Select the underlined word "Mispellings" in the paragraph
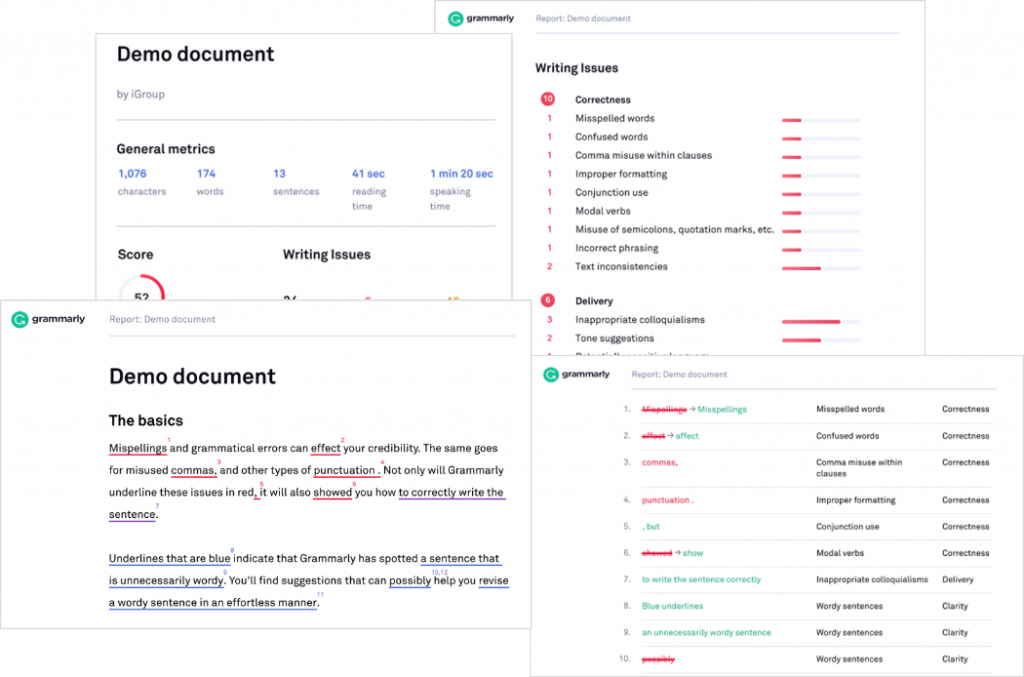 pyautogui.click(x=138, y=449)
